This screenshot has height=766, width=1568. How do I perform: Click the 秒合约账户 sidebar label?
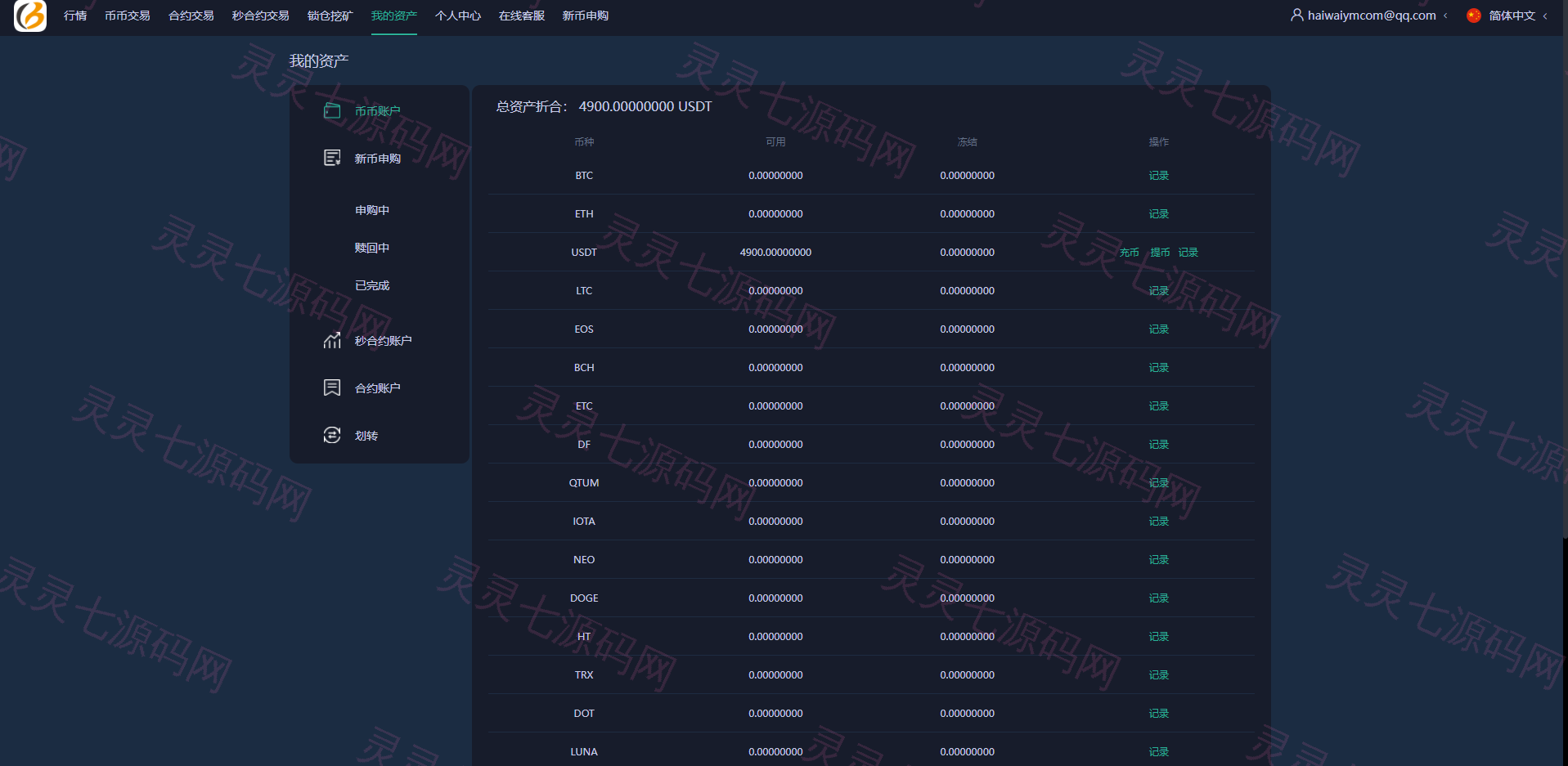[x=384, y=341]
